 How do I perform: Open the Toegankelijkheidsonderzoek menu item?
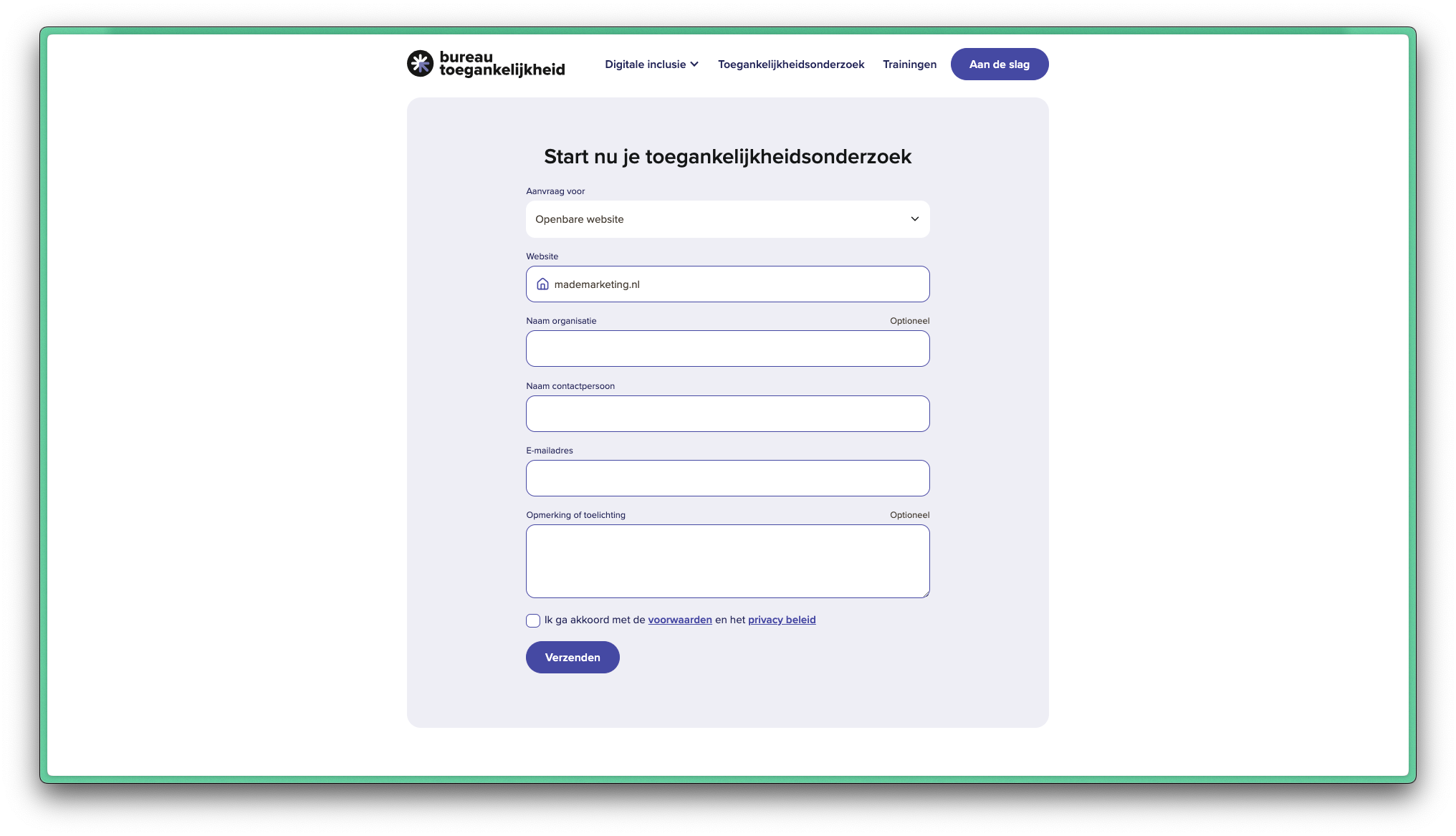pyautogui.click(x=791, y=64)
